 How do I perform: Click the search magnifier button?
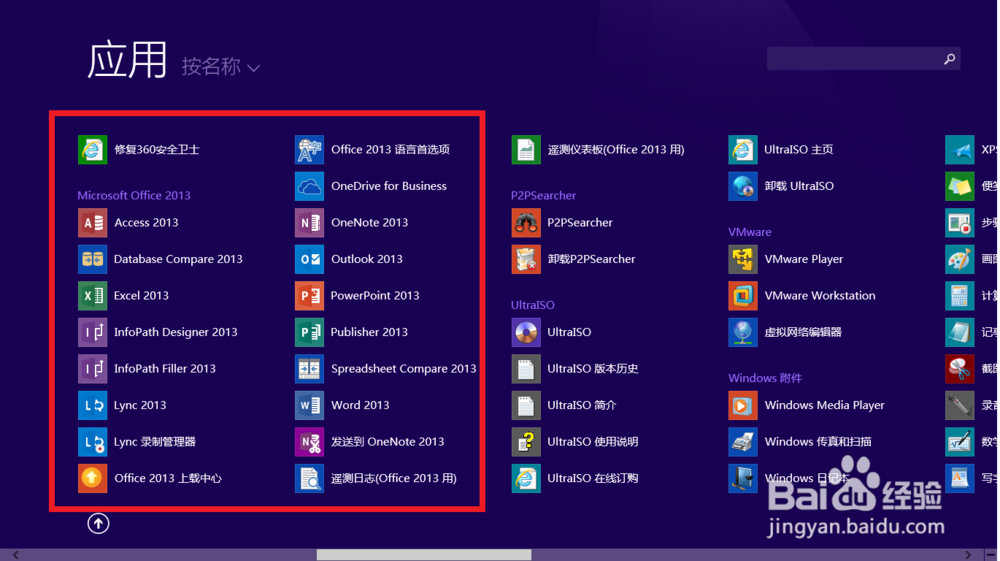pos(950,59)
